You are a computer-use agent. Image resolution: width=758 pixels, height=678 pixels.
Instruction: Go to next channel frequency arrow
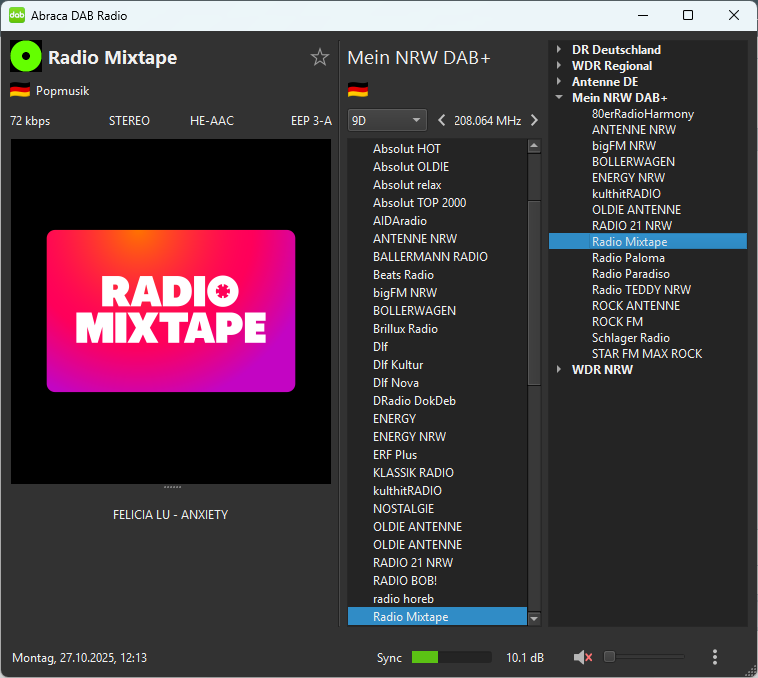click(x=534, y=121)
